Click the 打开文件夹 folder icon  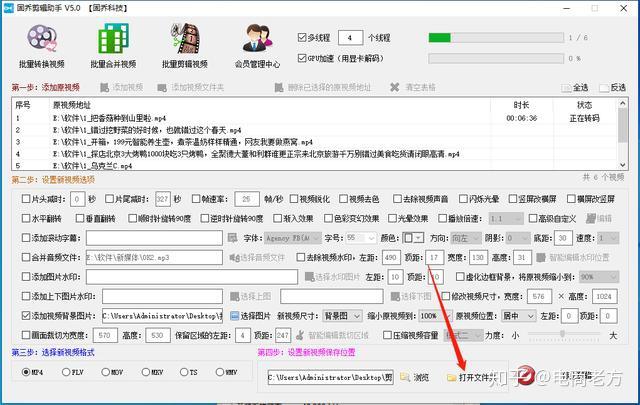point(451,378)
